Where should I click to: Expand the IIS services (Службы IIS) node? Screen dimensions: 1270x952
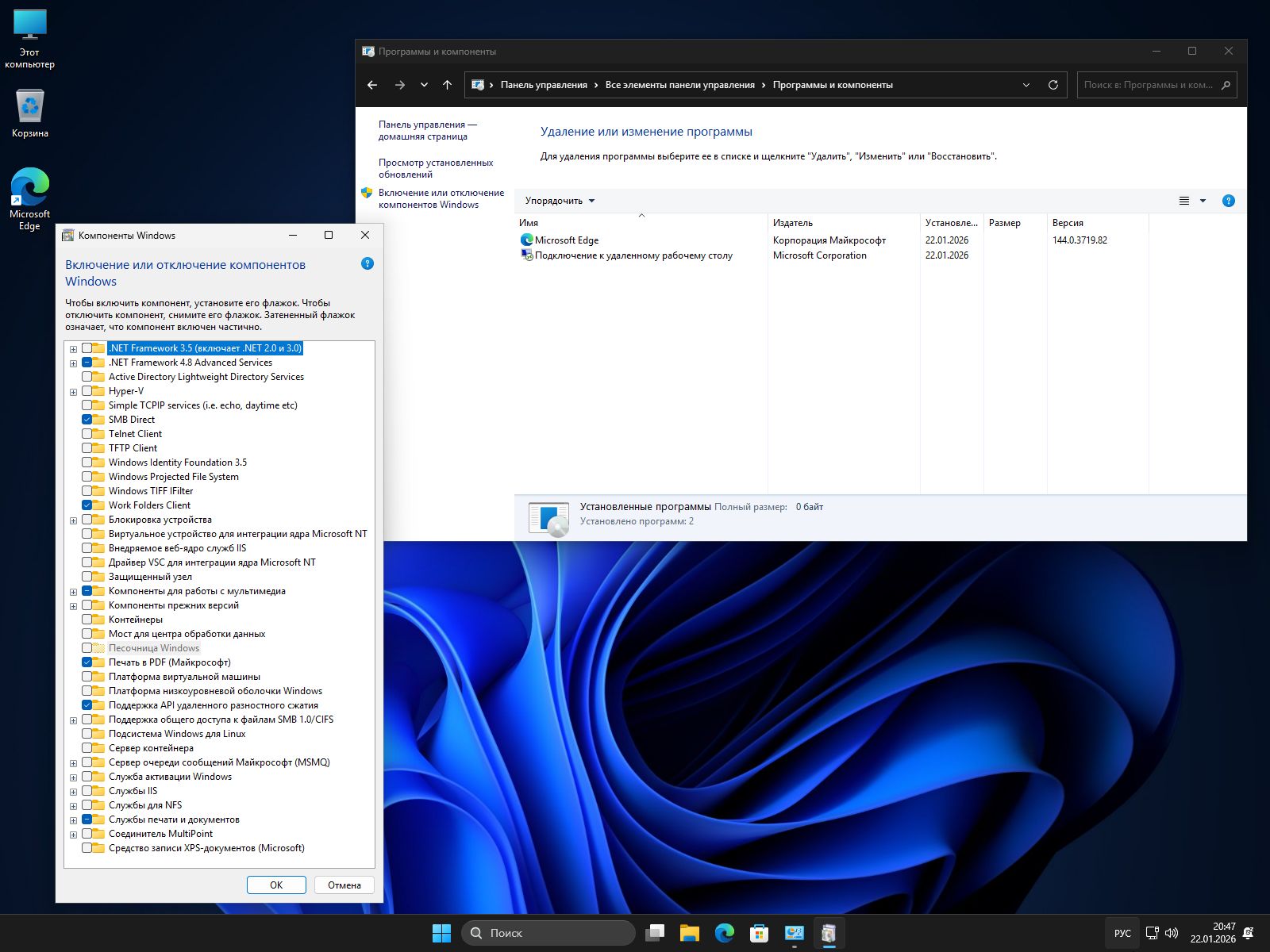(73, 792)
